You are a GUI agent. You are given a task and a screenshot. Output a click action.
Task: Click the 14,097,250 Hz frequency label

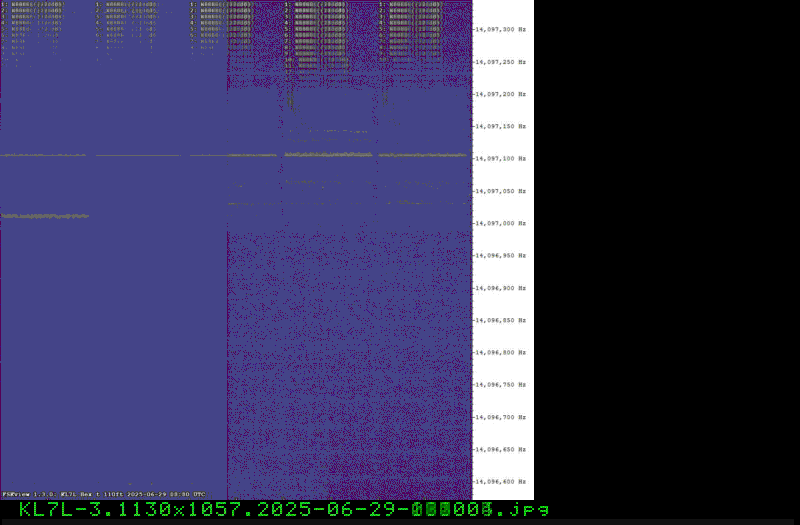tap(501, 62)
